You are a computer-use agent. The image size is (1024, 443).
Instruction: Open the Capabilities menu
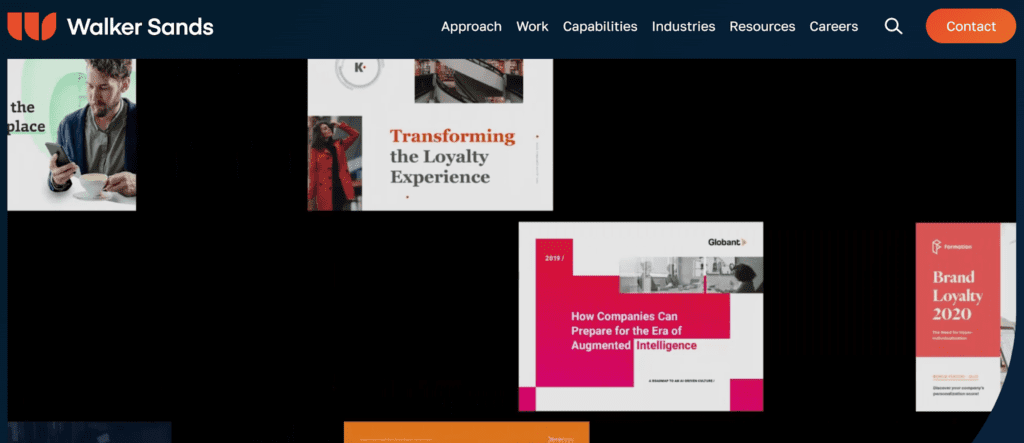point(600,27)
